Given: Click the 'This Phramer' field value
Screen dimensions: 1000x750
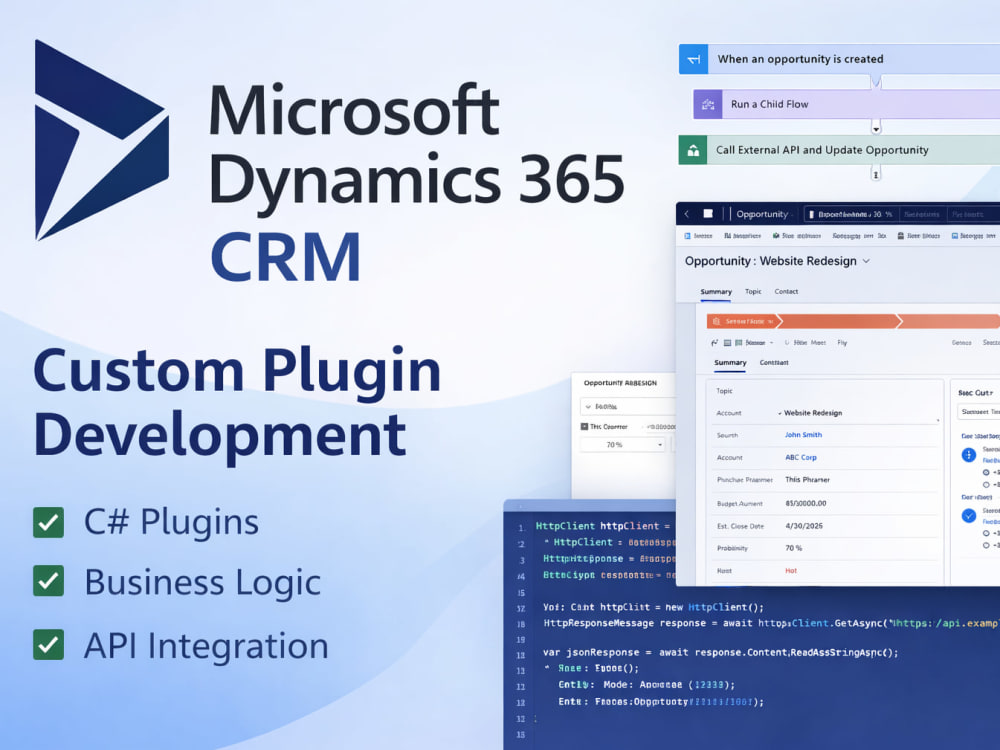Looking at the screenshot, I should click(807, 480).
